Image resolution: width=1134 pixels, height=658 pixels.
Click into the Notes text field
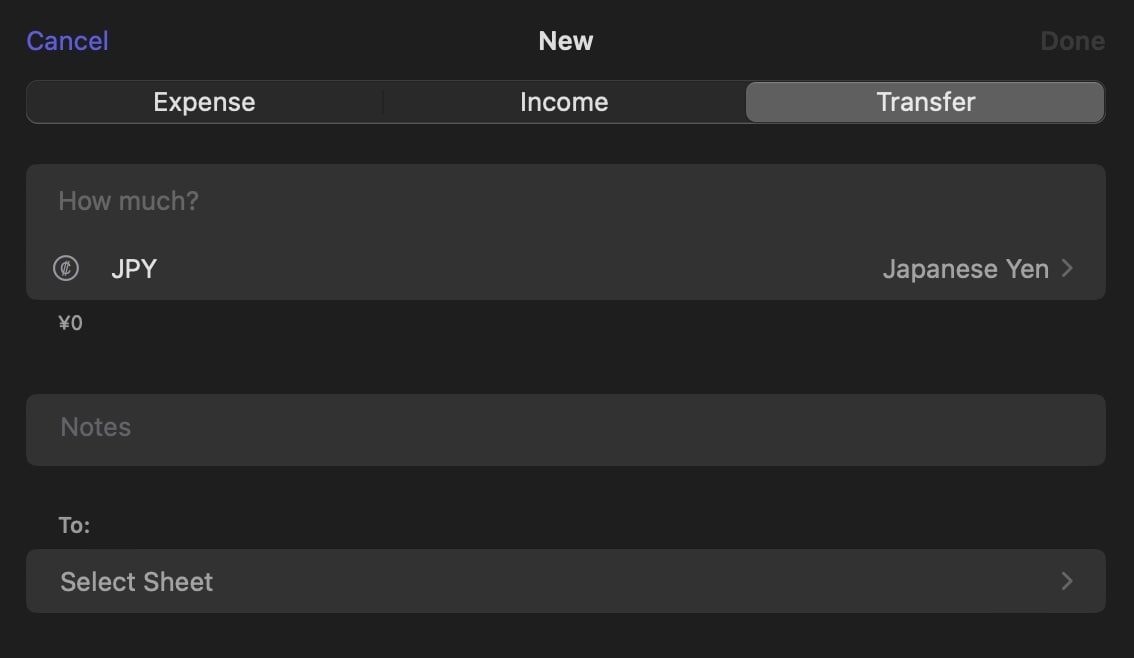(x=566, y=430)
